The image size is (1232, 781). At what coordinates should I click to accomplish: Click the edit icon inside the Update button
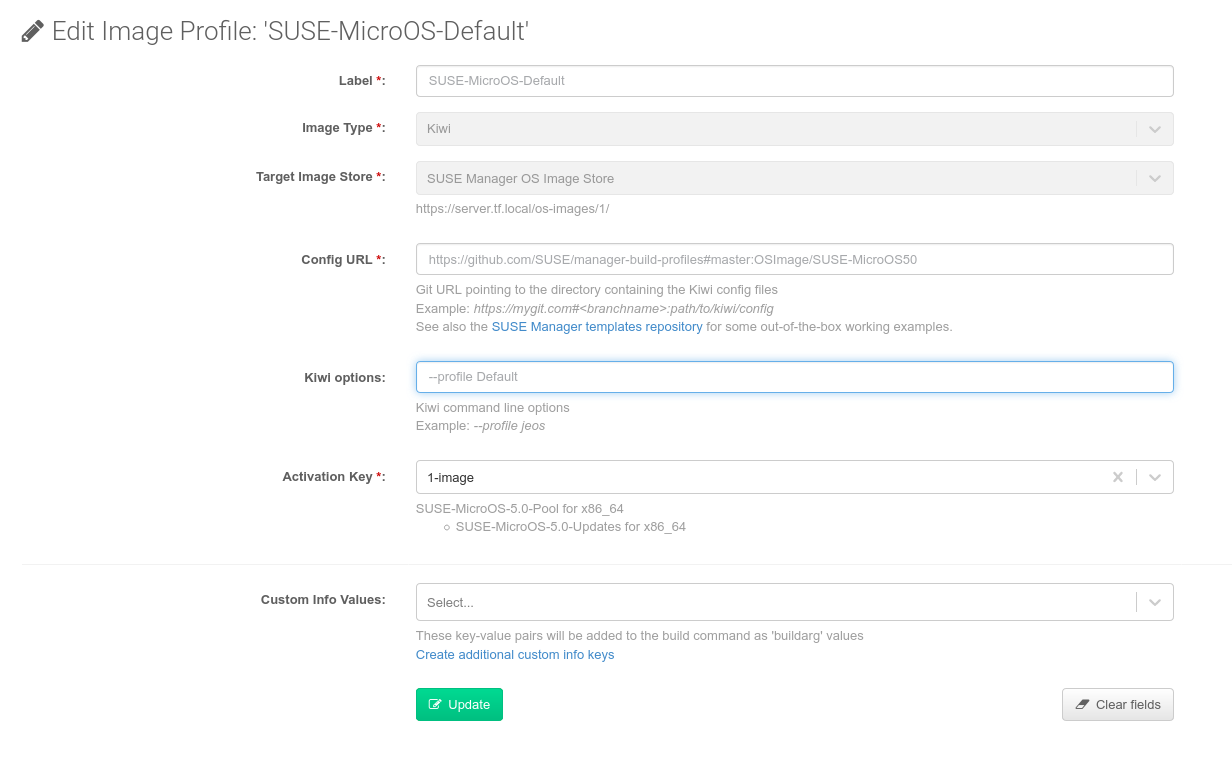click(435, 704)
